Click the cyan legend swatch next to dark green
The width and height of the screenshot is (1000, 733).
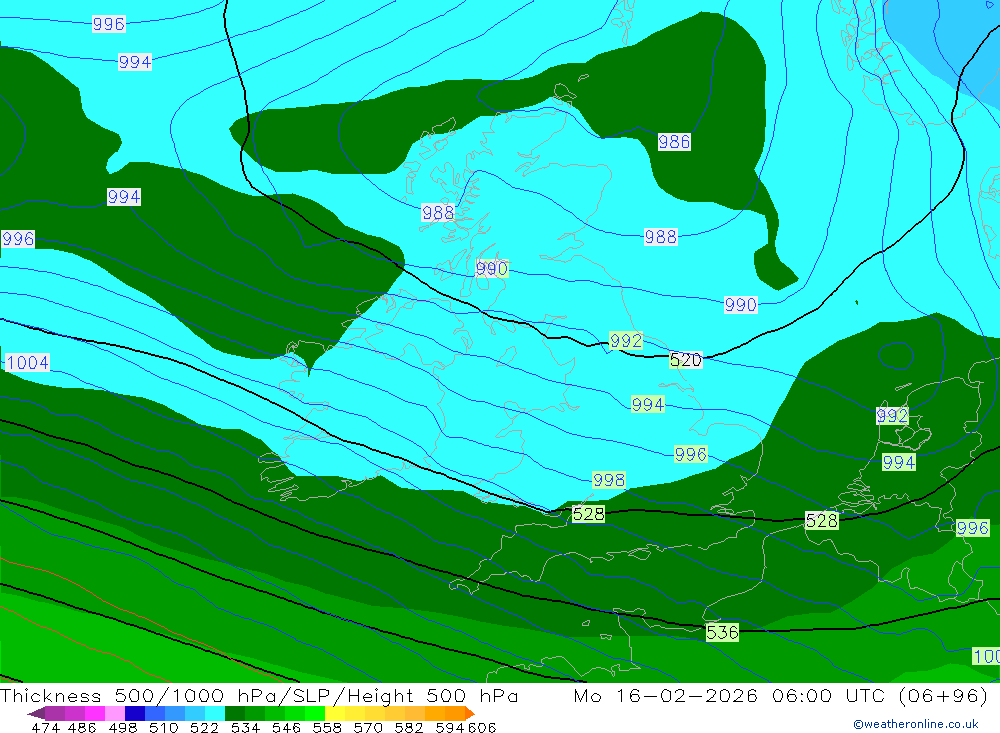pyautogui.click(x=215, y=713)
